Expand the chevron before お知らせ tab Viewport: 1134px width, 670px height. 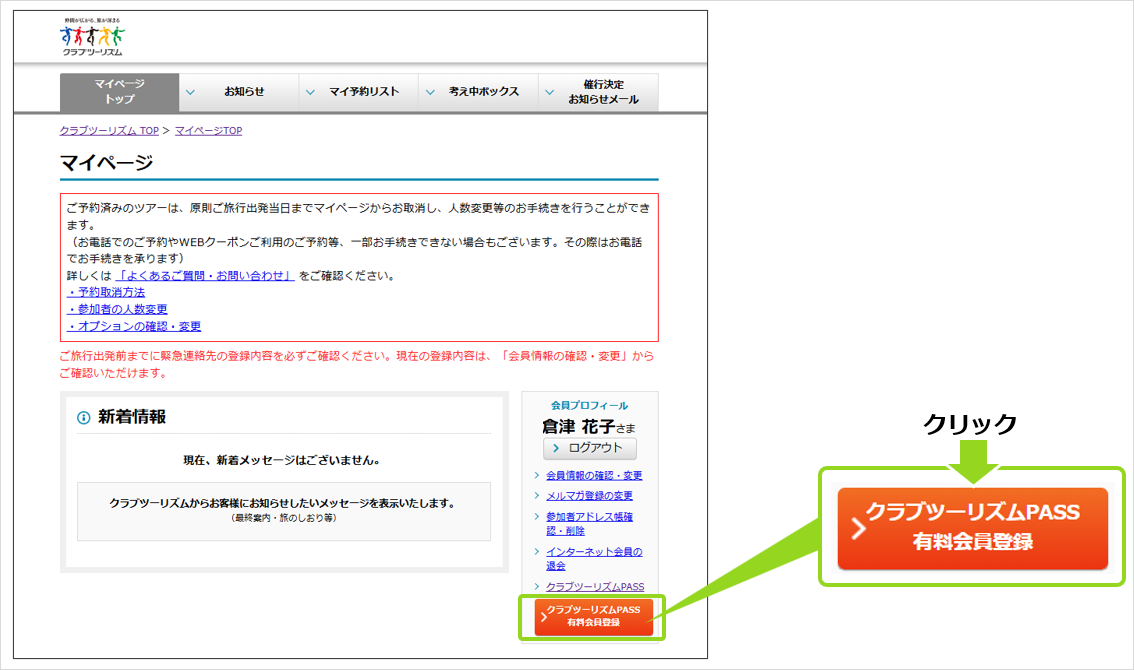191,92
